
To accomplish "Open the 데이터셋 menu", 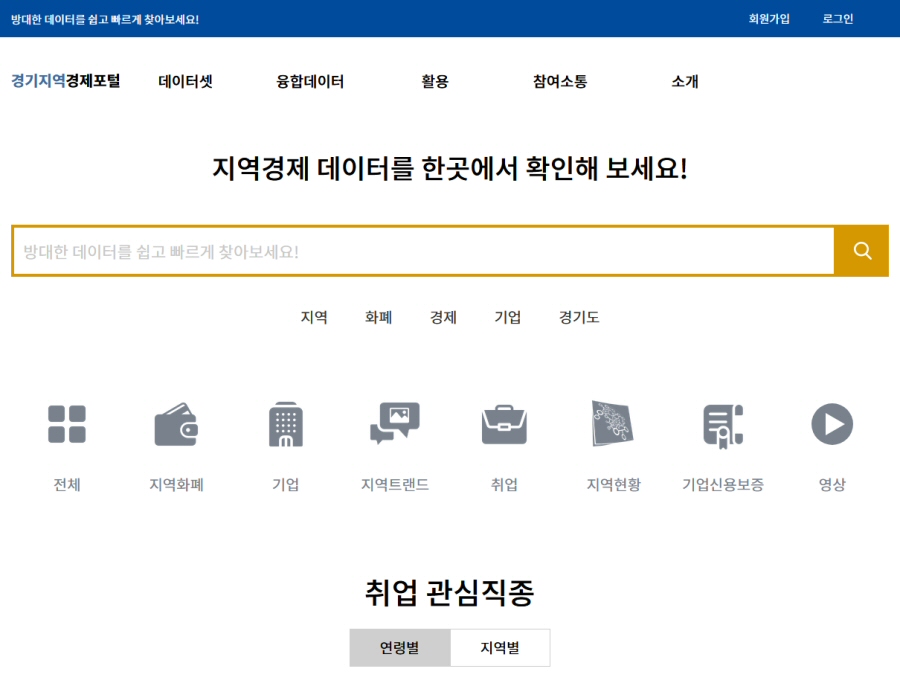I will 185,81.
